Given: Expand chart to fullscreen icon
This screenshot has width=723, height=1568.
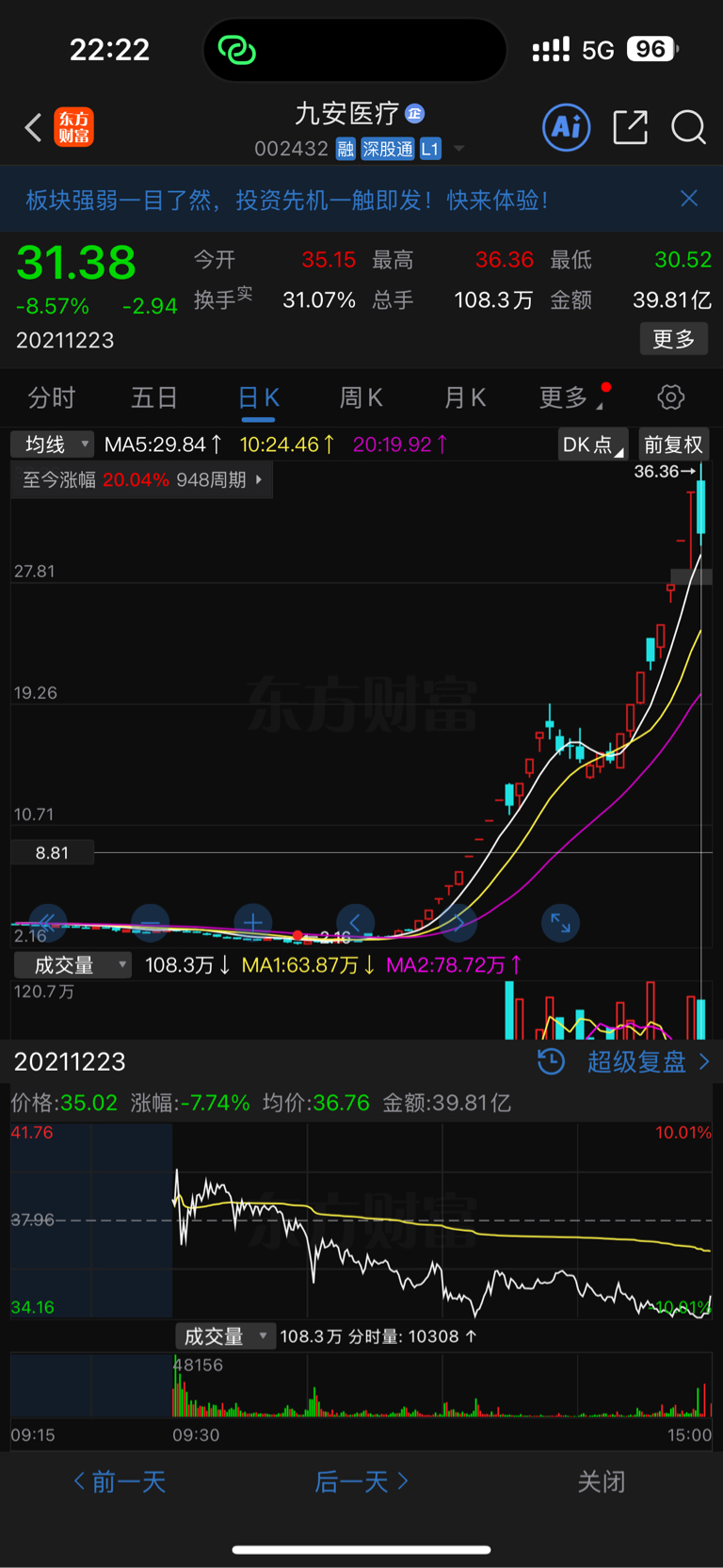Looking at the screenshot, I should pyautogui.click(x=560, y=923).
